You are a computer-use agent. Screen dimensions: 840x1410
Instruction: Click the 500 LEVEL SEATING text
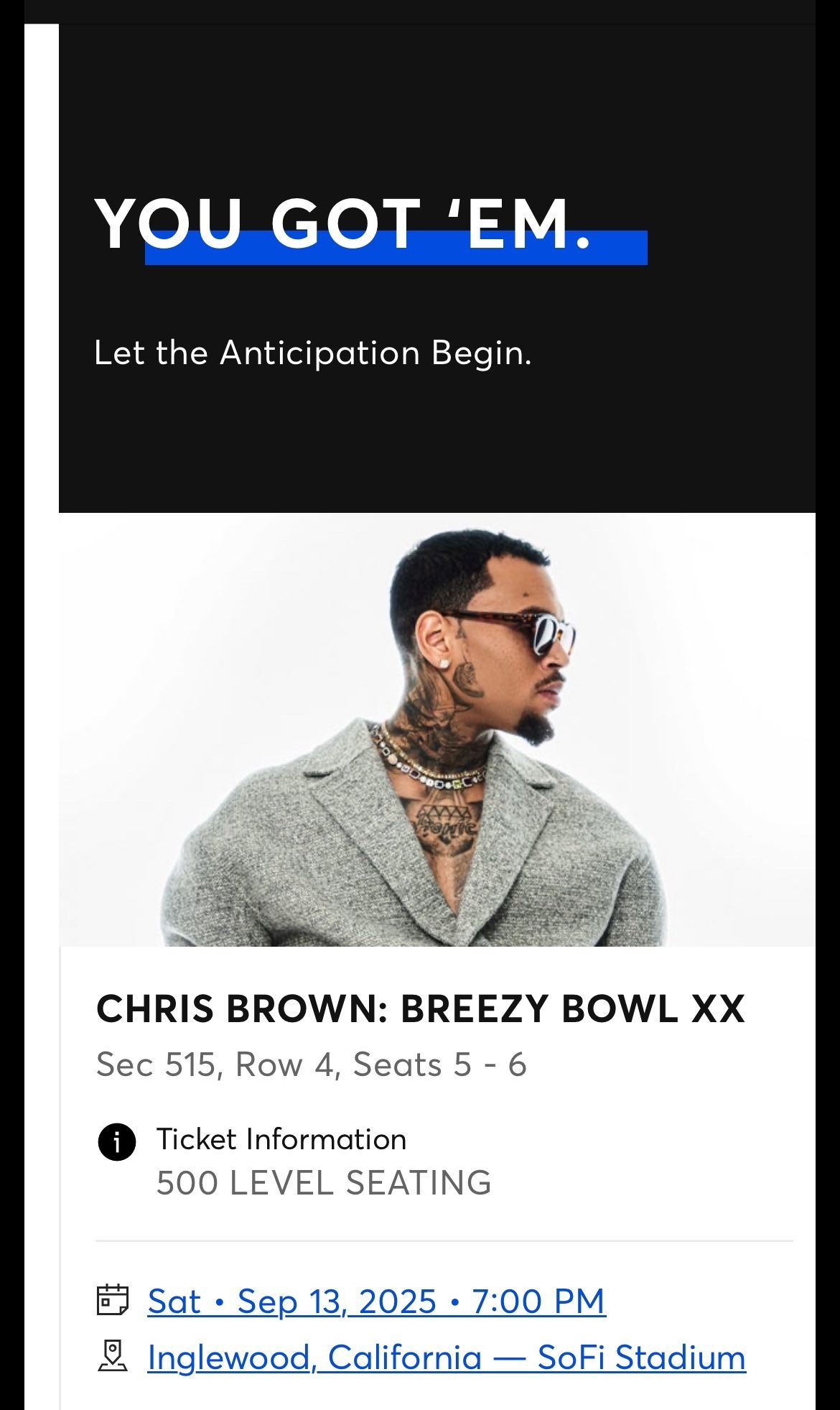click(324, 1182)
